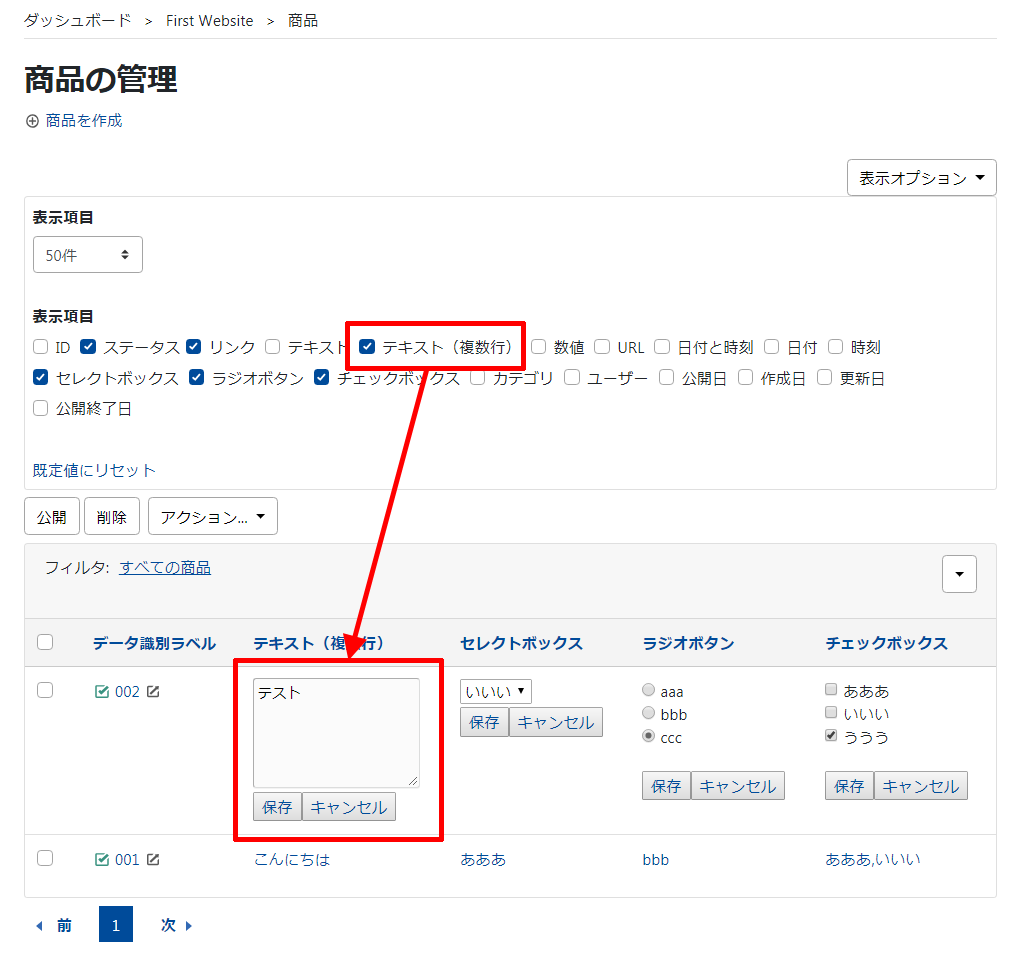Viewport: 1027px width, 965px height.
Task: Click the plus icon beside 商品を作成
Action: pos(32,121)
